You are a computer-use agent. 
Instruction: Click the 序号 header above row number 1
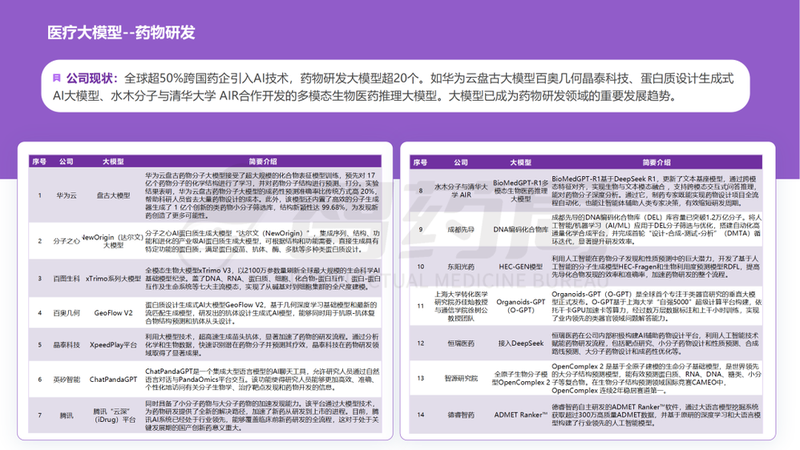[x=39, y=161]
